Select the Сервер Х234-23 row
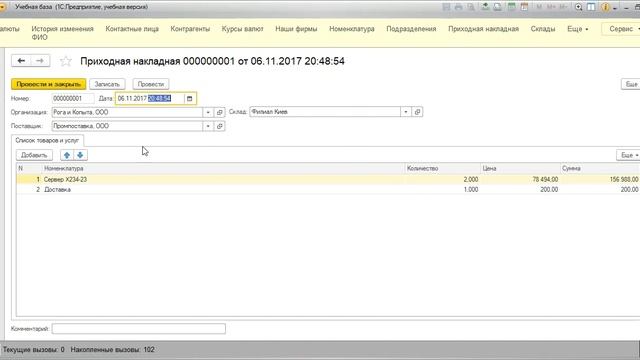 [x=328, y=179]
